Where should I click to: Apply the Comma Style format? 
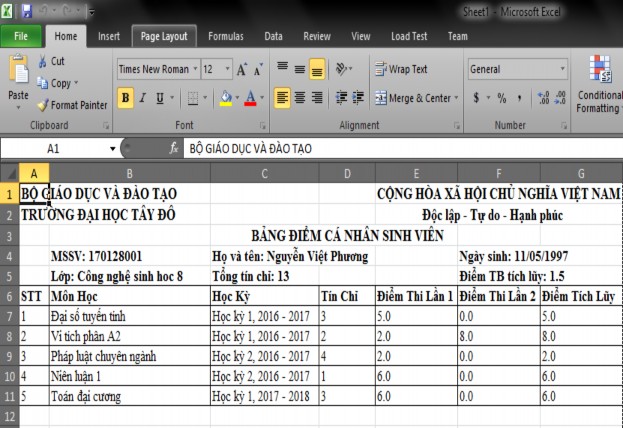point(519,98)
